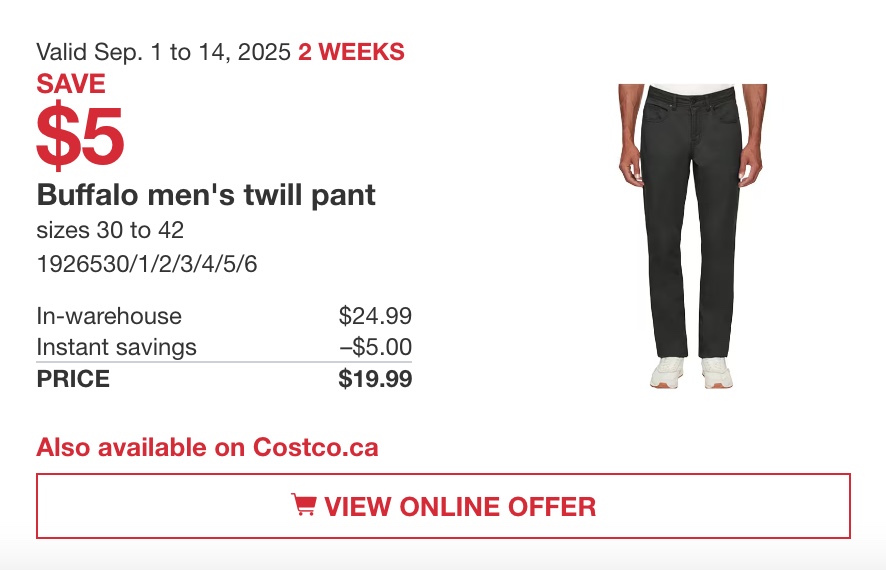Click the white sneakers in product photo
The width and height of the screenshot is (886, 570).
pyautogui.click(x=692, y=372)
